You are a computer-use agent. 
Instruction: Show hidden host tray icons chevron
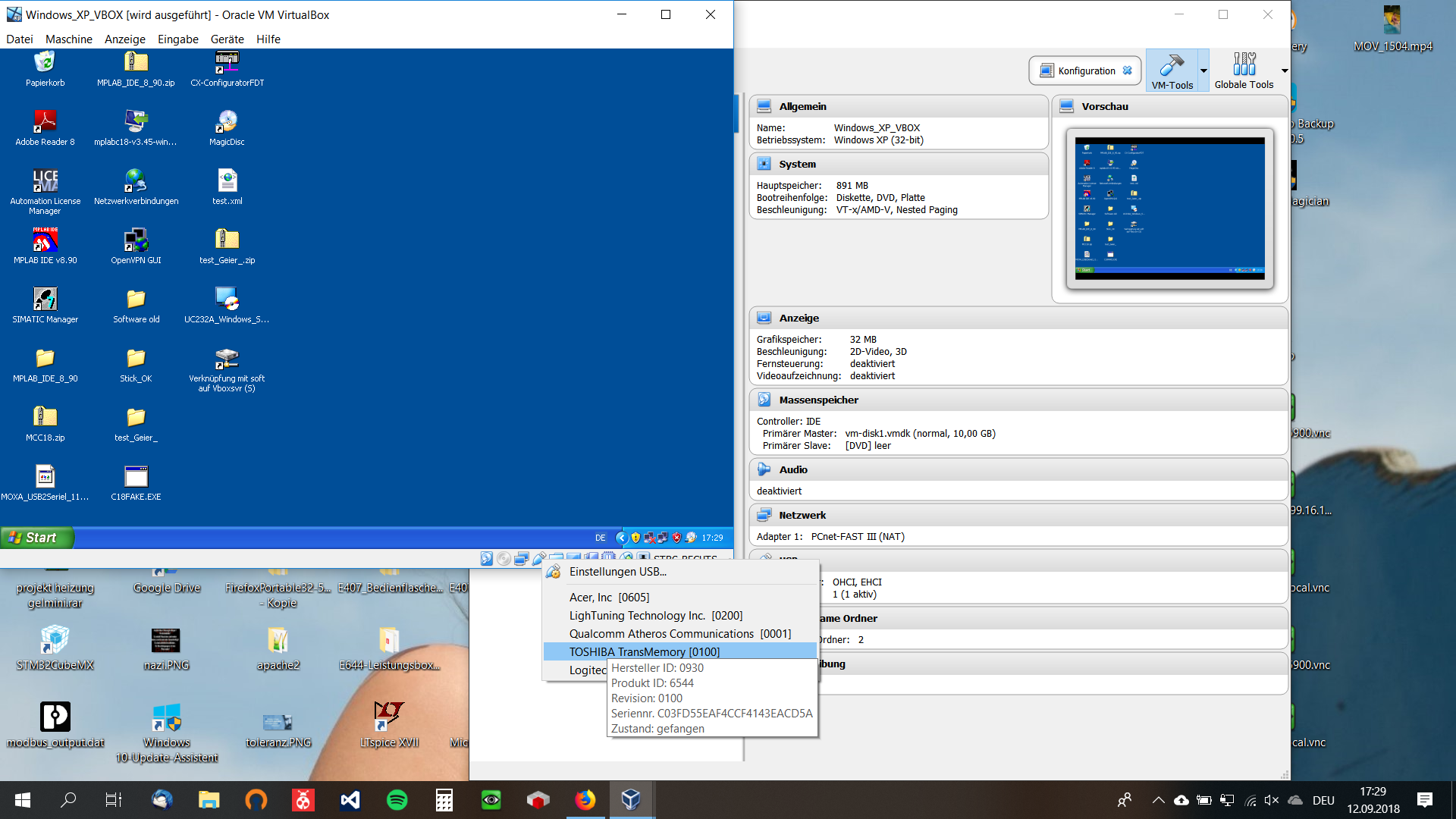tap(1158, 800)
